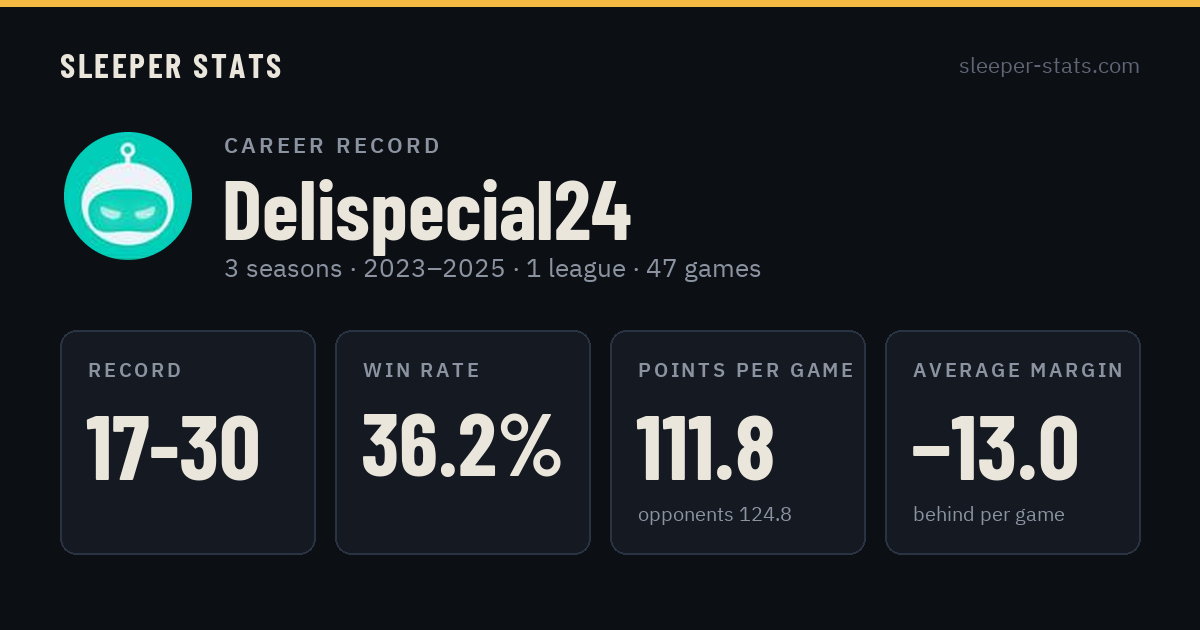Click the 111.8 points value
Viewport: 1200px width, 630px height.
pyautogui.click(x=705, y=446)
